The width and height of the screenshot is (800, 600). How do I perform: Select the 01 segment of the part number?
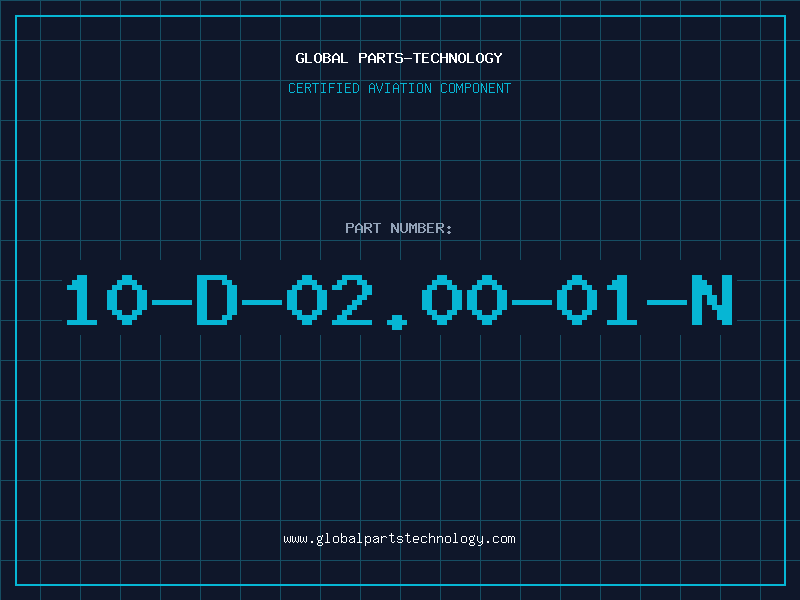(x=597, y=300)
